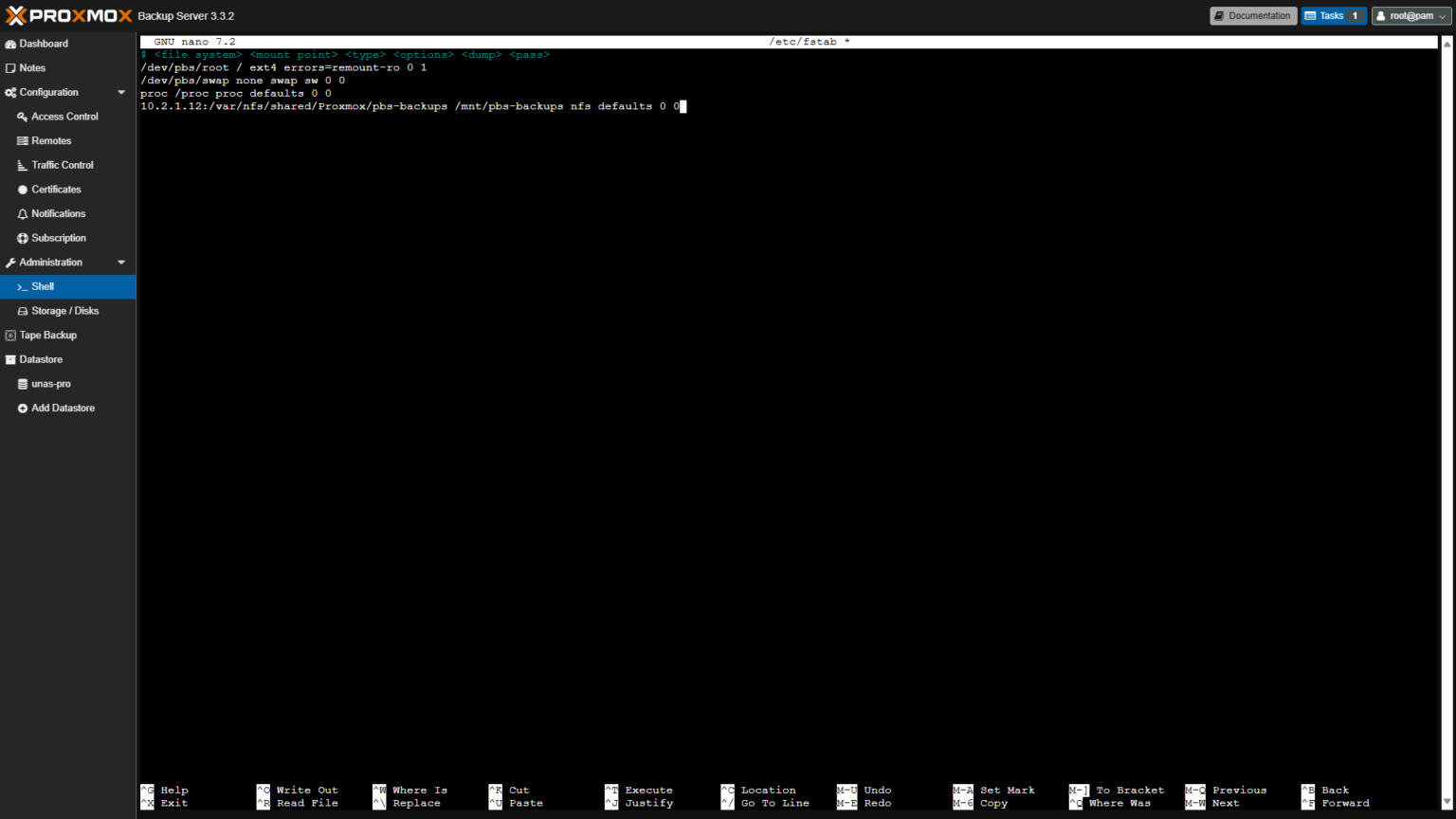1456x819 pixels.
Task: Select the Notes sidebar item
Action: tap(30, 67)
